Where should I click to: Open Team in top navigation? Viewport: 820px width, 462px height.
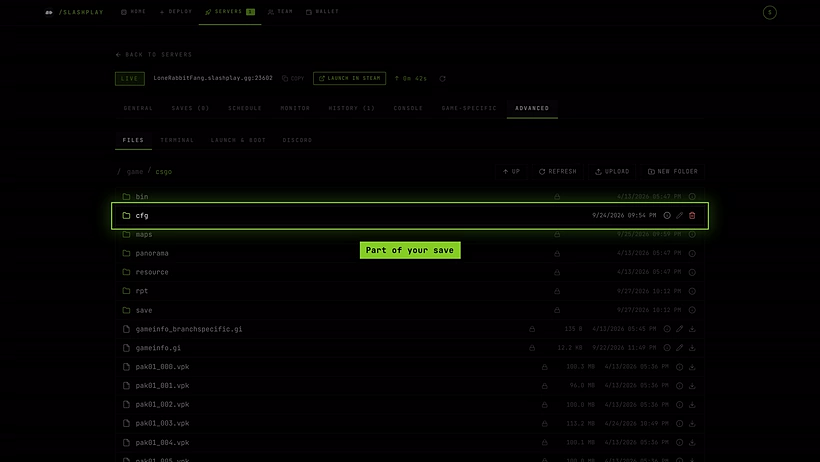tap(280, 12)
